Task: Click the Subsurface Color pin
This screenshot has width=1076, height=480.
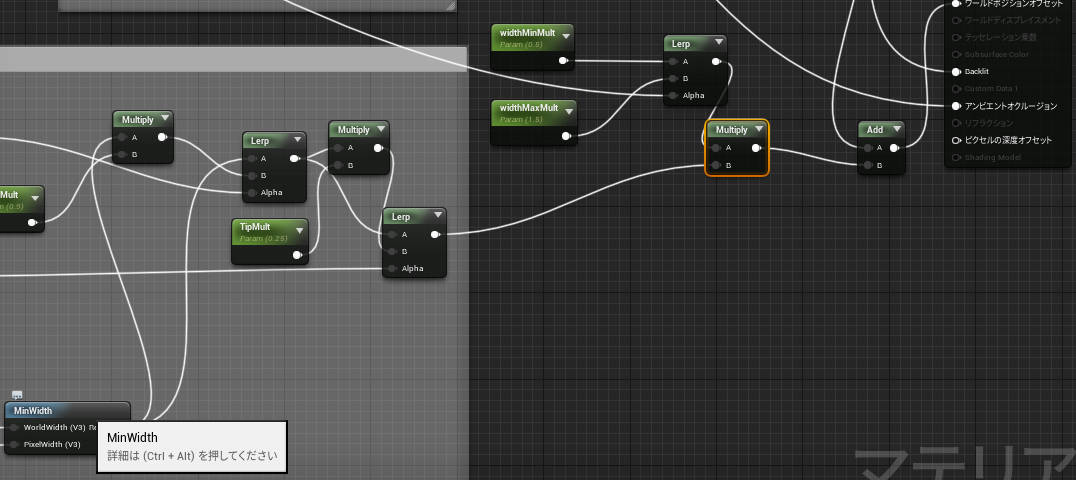Action: tap(957, 54)
